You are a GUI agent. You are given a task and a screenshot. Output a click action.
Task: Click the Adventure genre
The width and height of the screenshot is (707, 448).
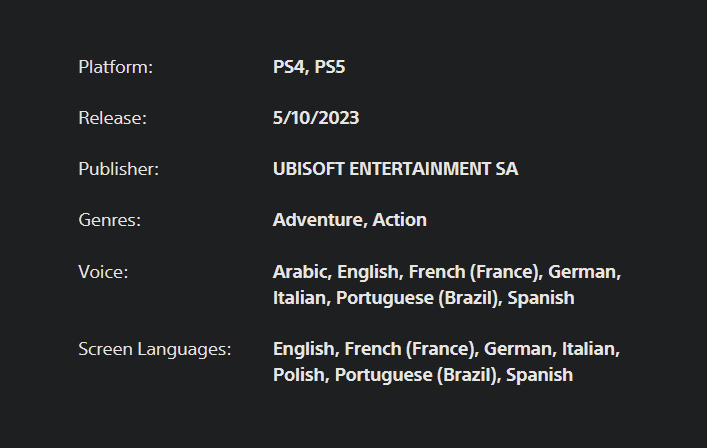[317, 220]
